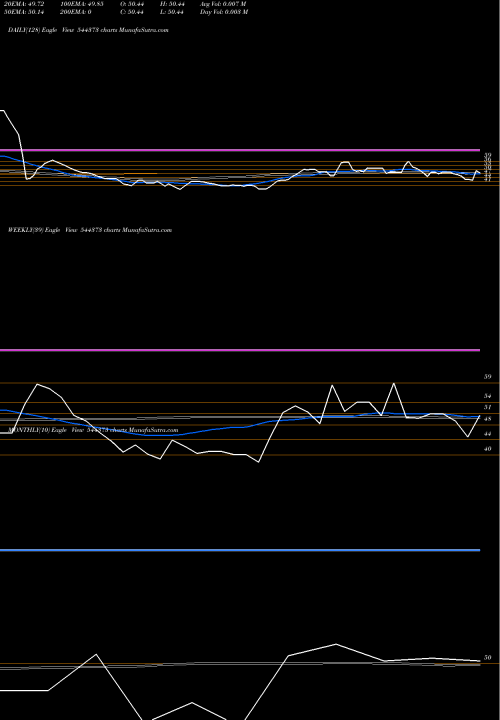Click the 50 price level on monthly axis
This screenshot has height=720, width=500.
pos(488,658)
